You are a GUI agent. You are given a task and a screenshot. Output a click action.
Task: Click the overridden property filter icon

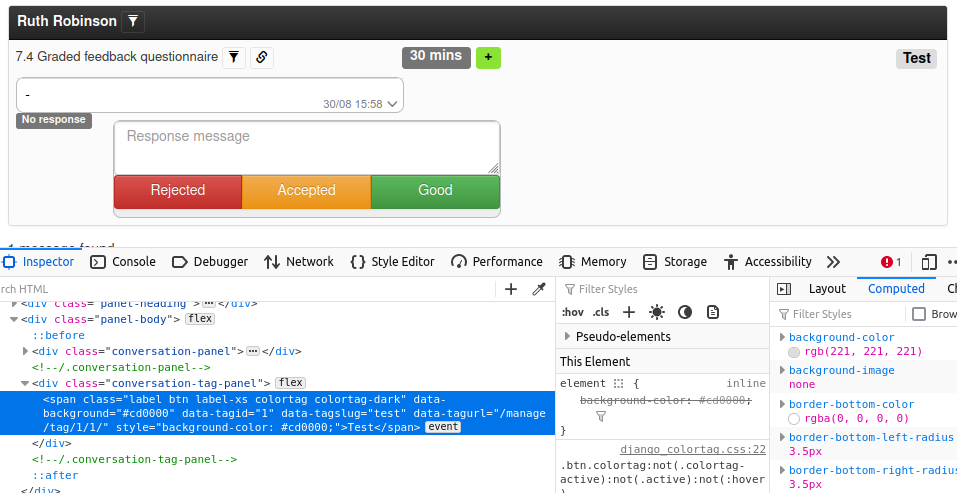601,417
